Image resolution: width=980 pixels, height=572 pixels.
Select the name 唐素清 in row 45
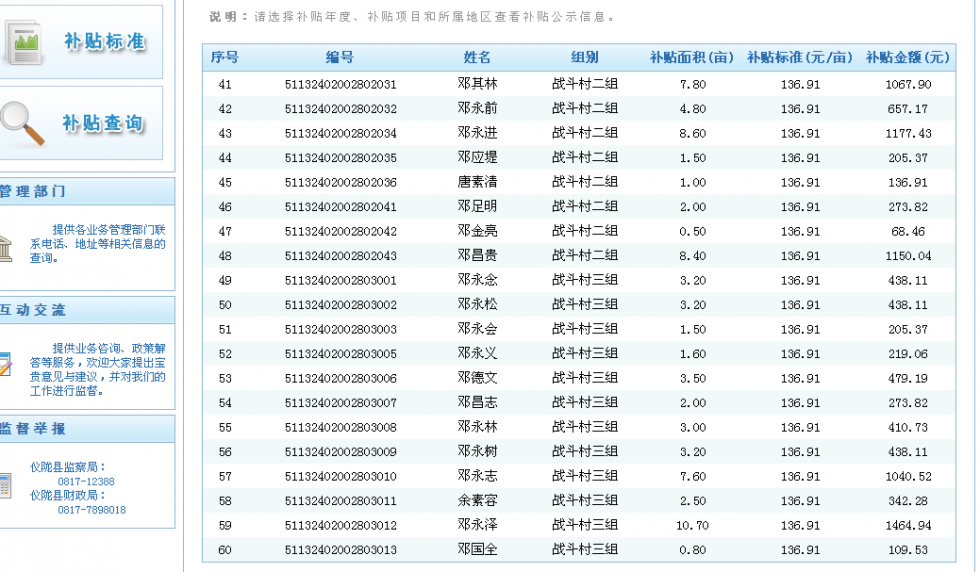click(x=477, y=183)
